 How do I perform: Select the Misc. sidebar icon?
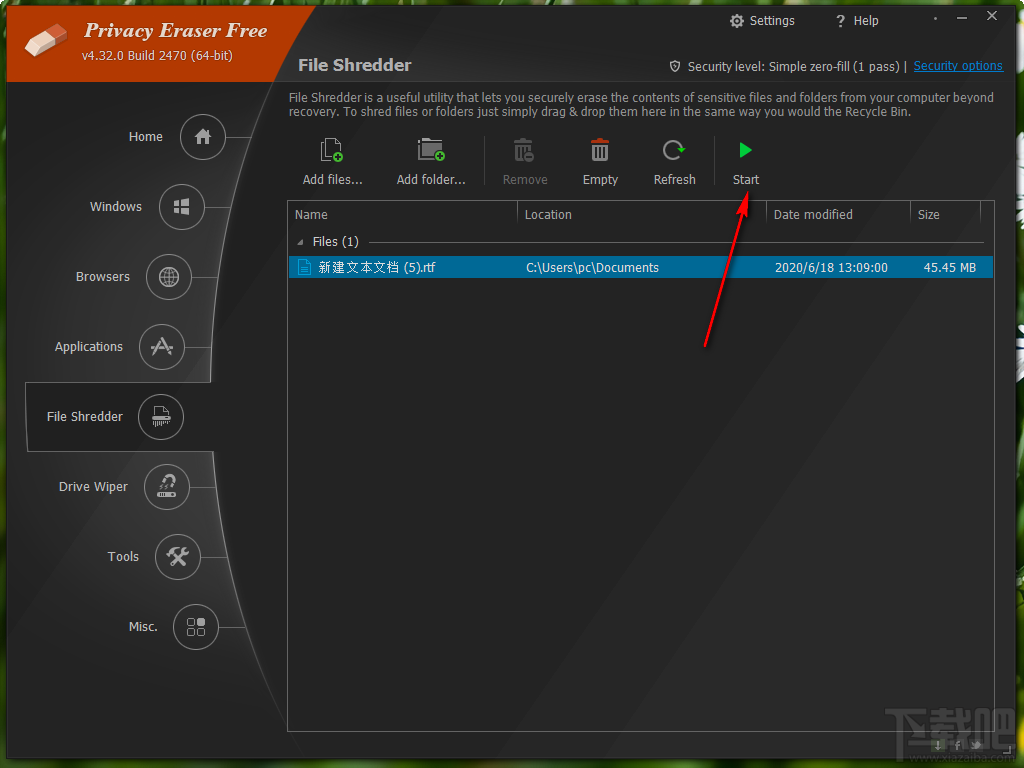coord(196,627)
